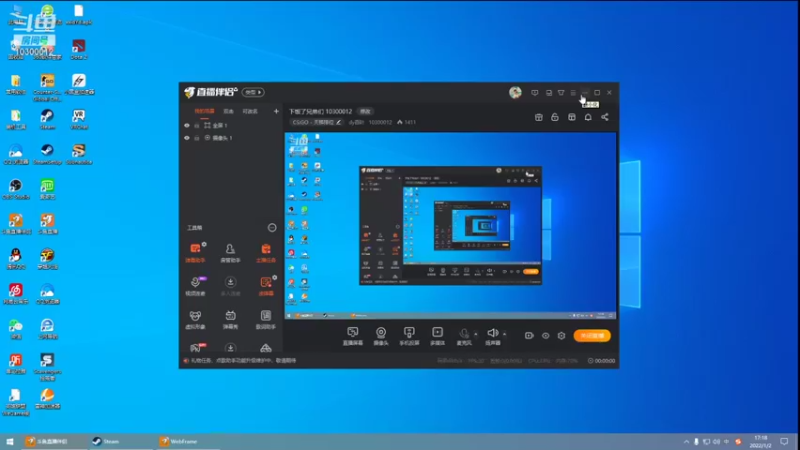Click the 修改 button beside the stream title

point(365,111)
